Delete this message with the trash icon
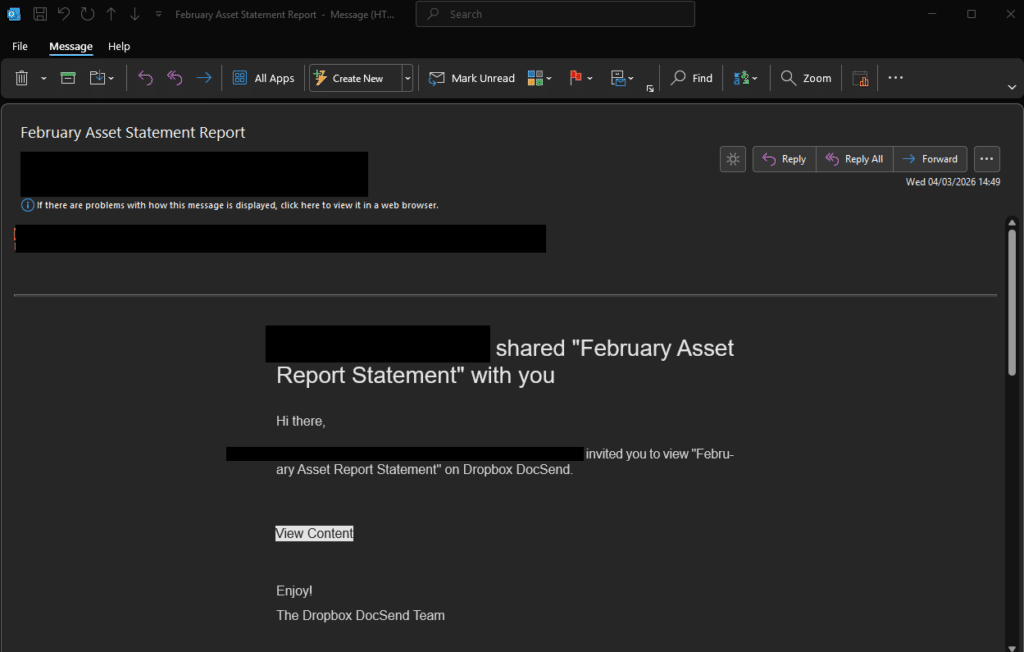The width and height of the screenshot is (1024, 652). tap(22, 78)
